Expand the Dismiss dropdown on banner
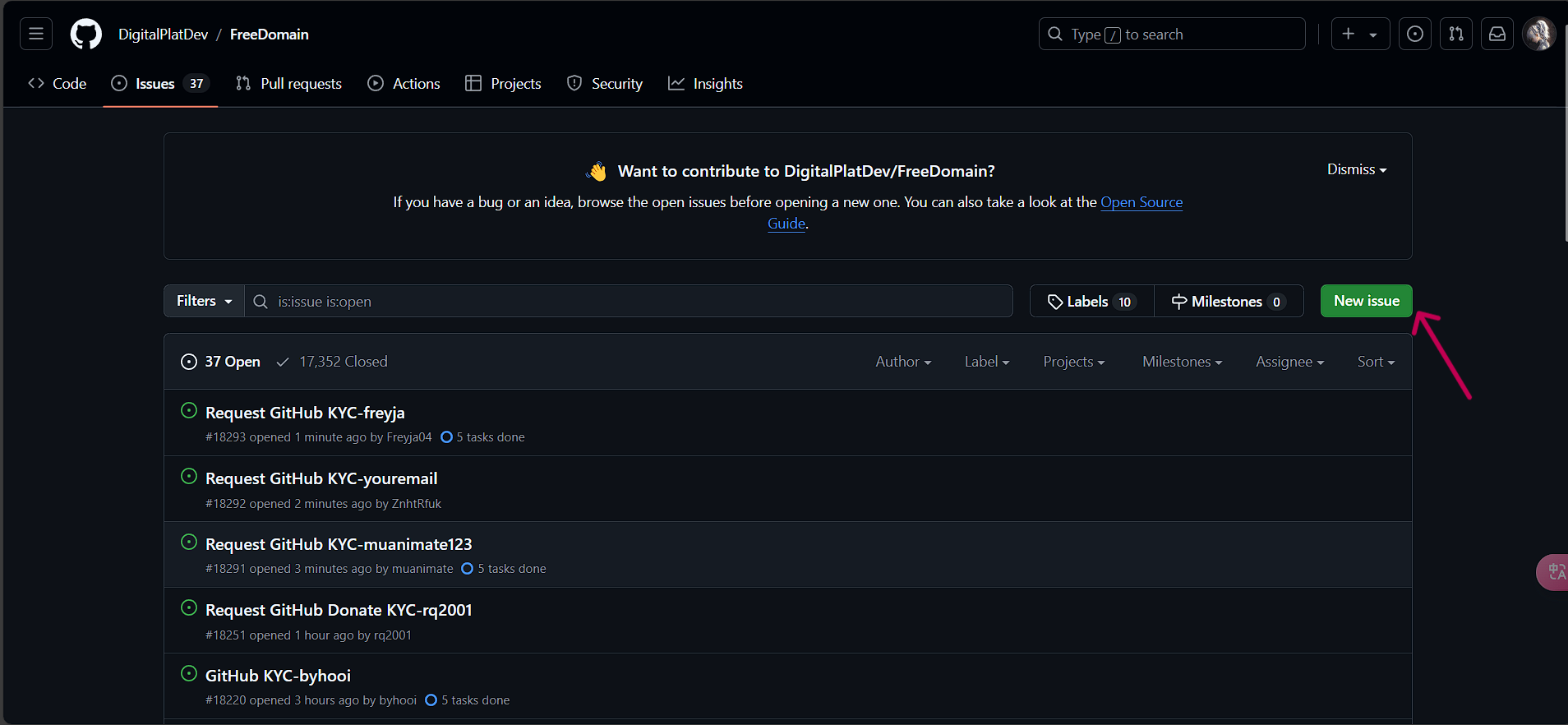The height and width of the screenshot is (725, 1568). [x=1357, y=169]
